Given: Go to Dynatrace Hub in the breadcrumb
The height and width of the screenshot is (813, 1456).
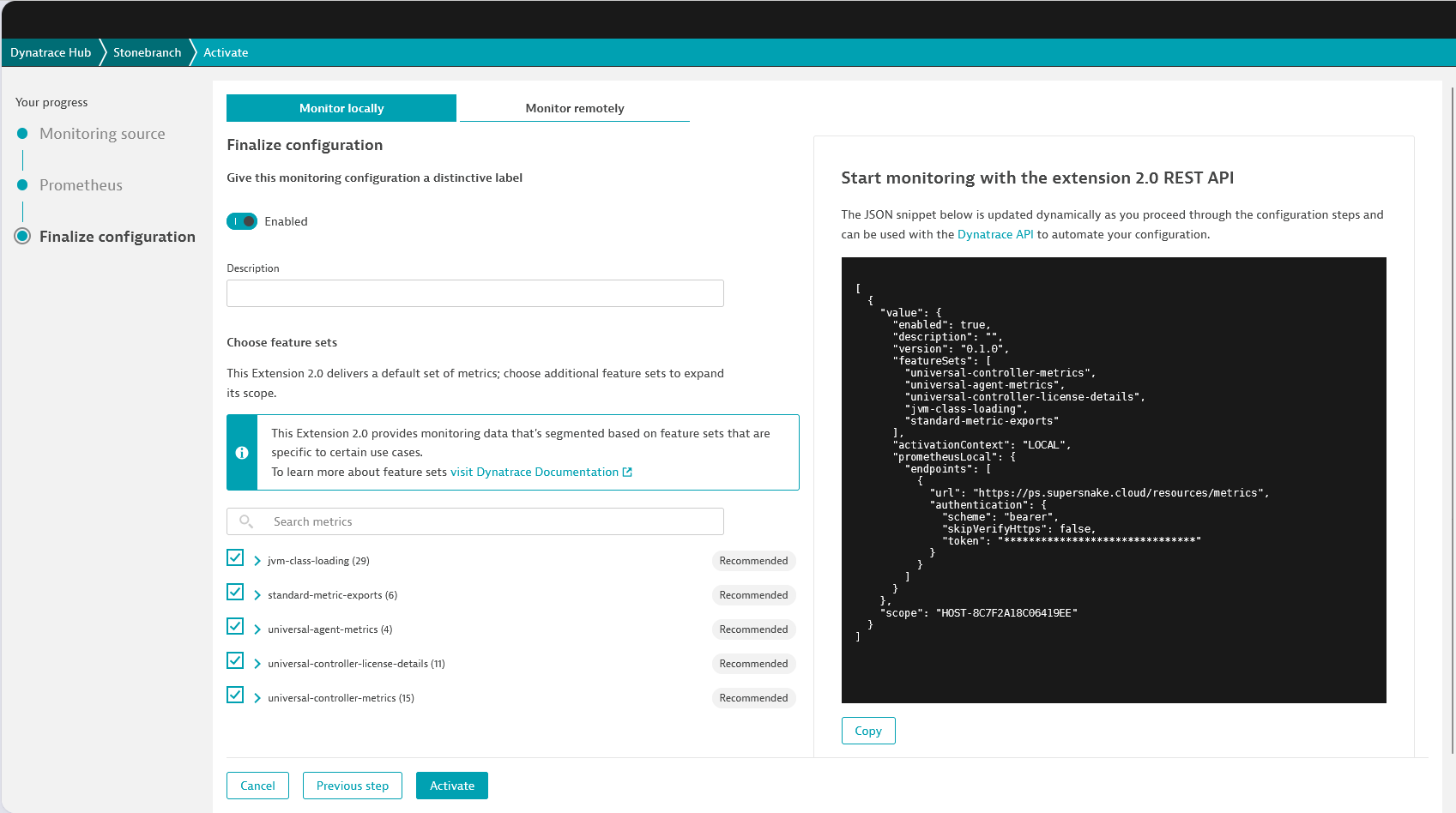Looking at the screenshot, I should 51,52.
